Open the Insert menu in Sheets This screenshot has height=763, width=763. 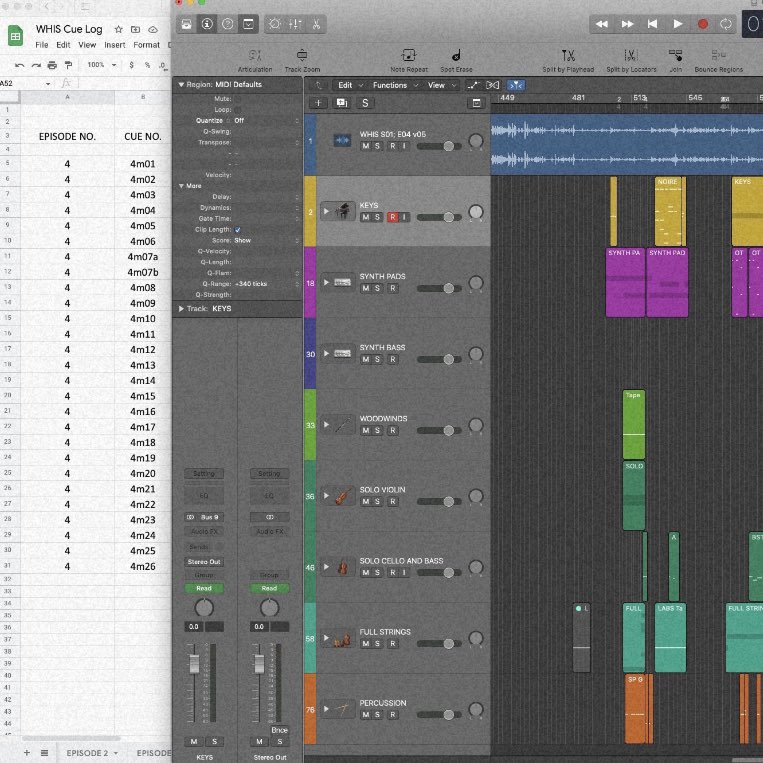(114, 45)
